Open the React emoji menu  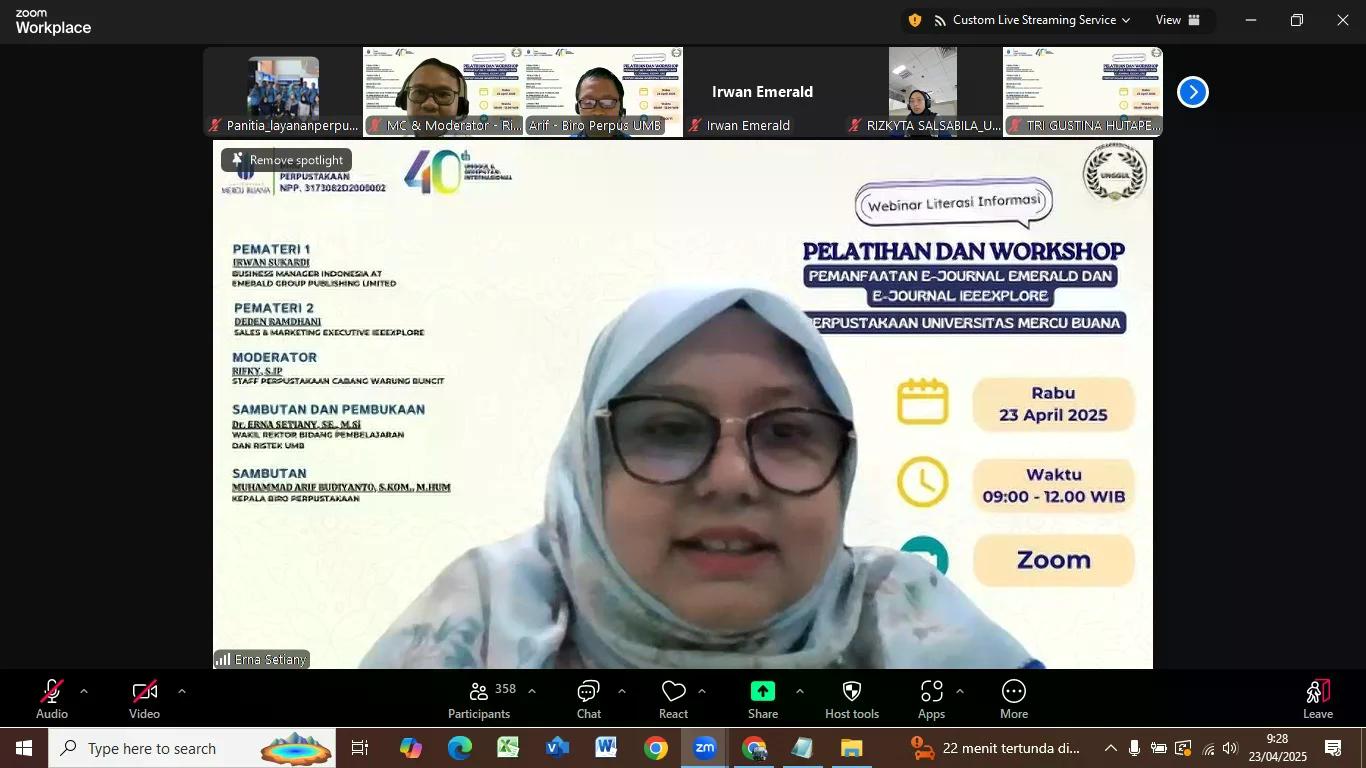(x=673, y=699)
